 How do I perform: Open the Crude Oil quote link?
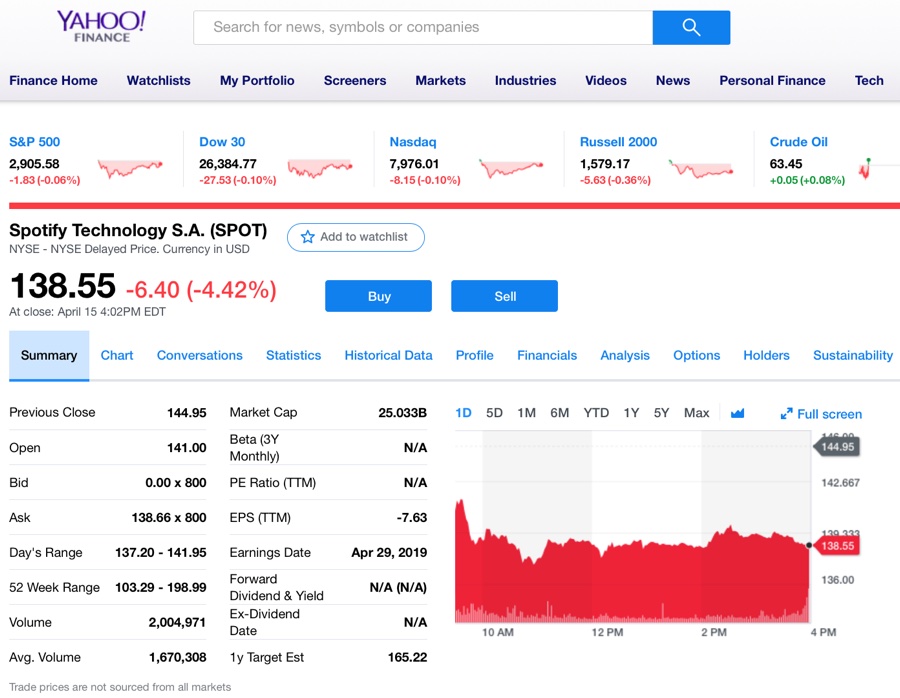pyautogui.click(x=798, y=142)
